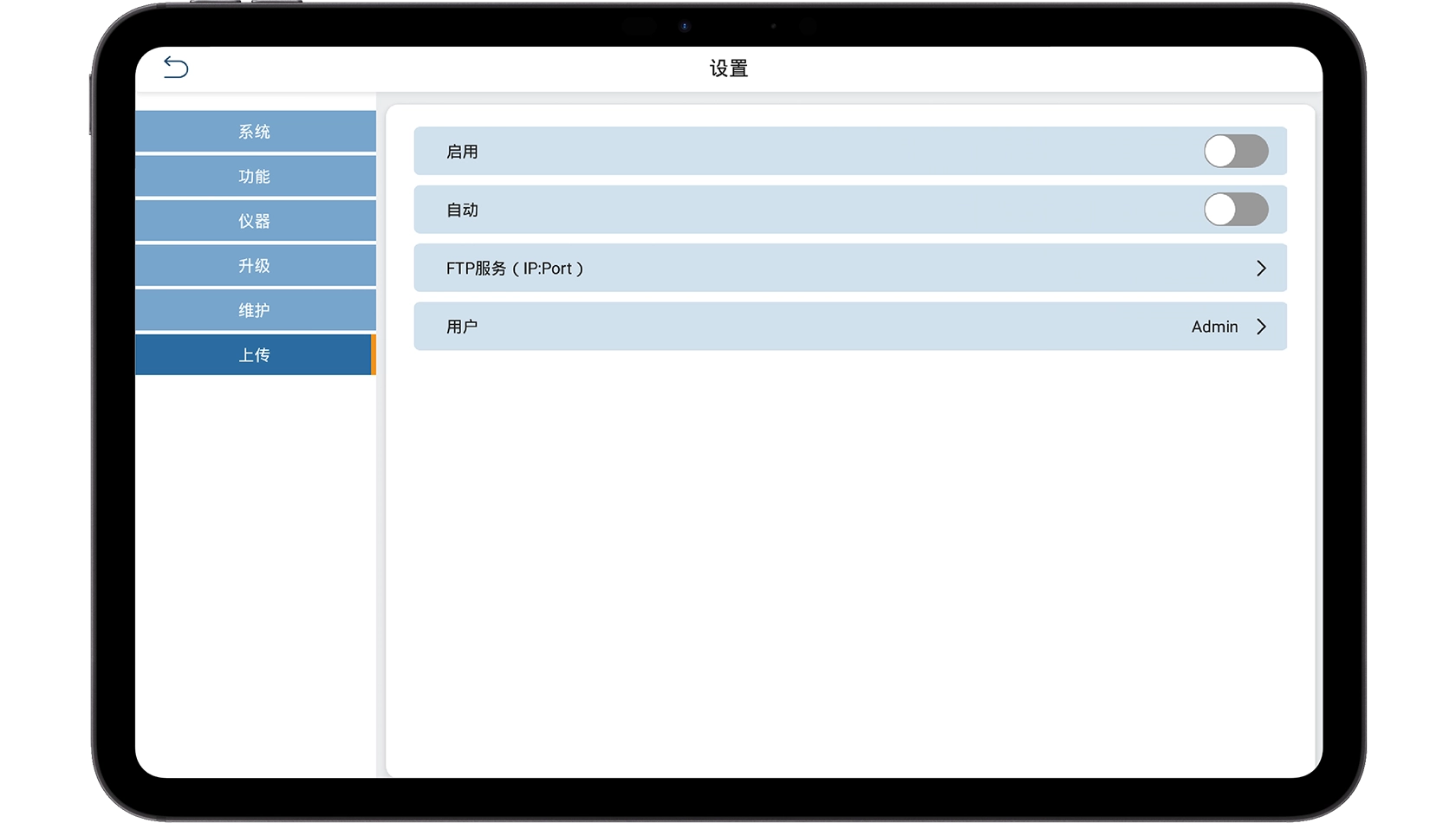Expand the FTP服务 row chevron
1456x823 pixels.
pyautogui.click(x=1261, y=269)
